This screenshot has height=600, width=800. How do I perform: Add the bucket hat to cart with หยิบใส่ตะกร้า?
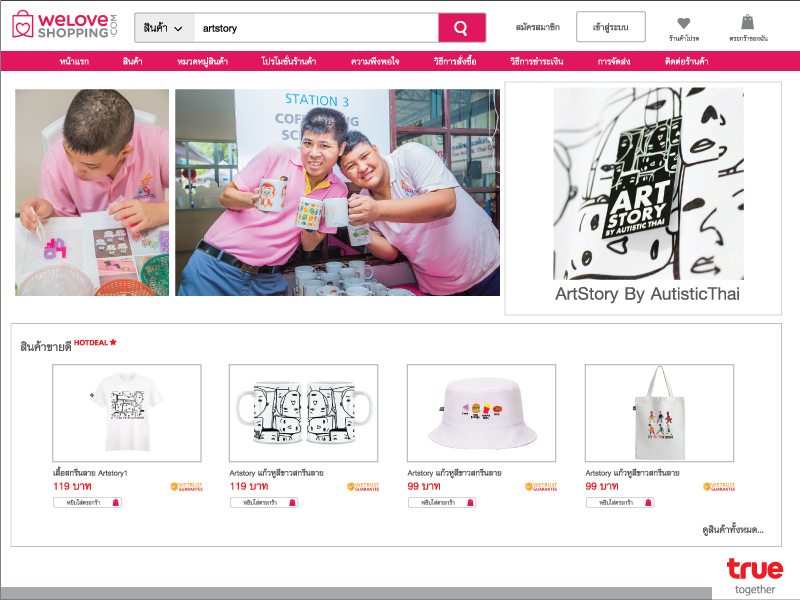click(x=442, y=503)
